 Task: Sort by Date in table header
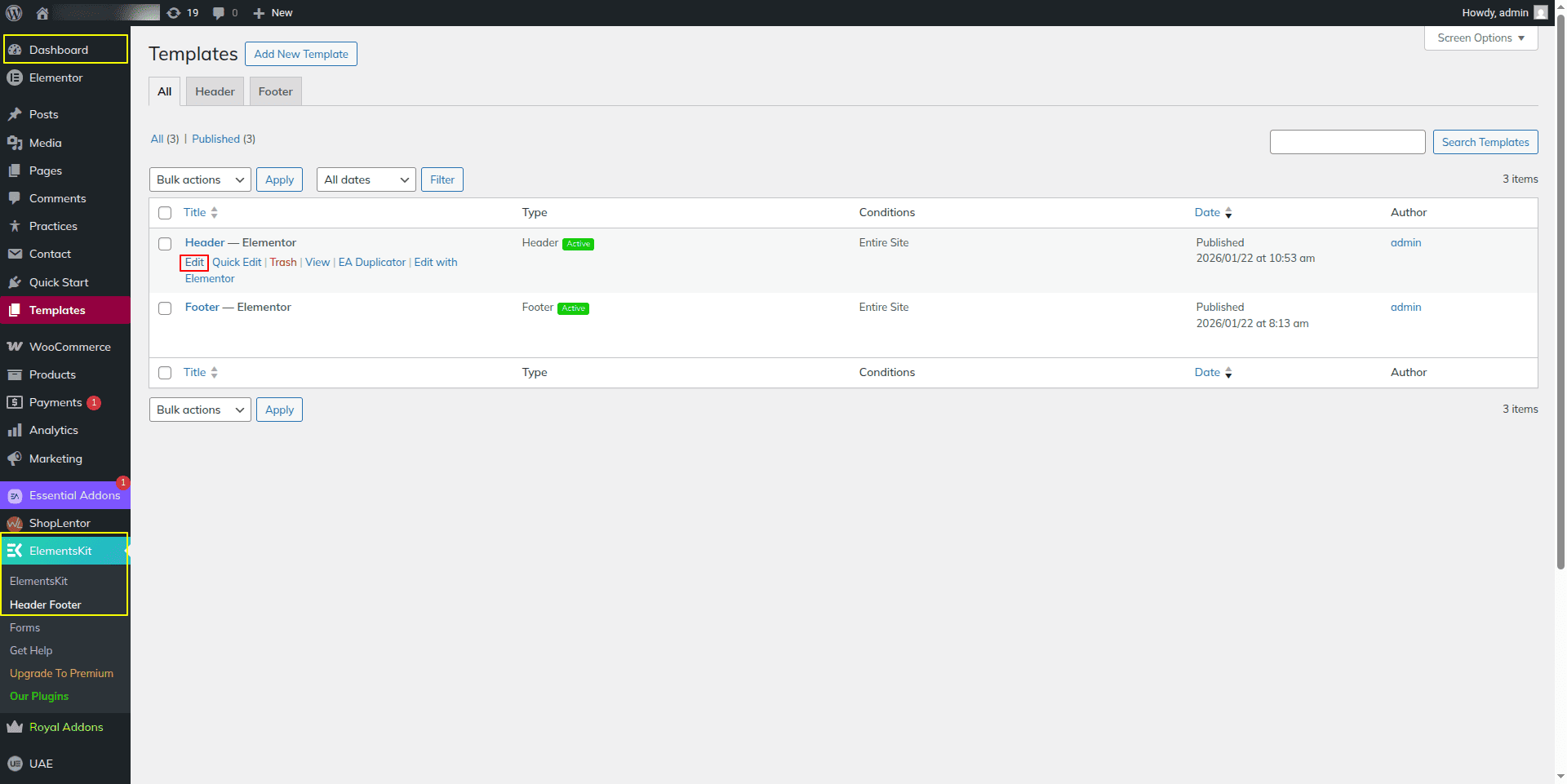(1214, 212)
